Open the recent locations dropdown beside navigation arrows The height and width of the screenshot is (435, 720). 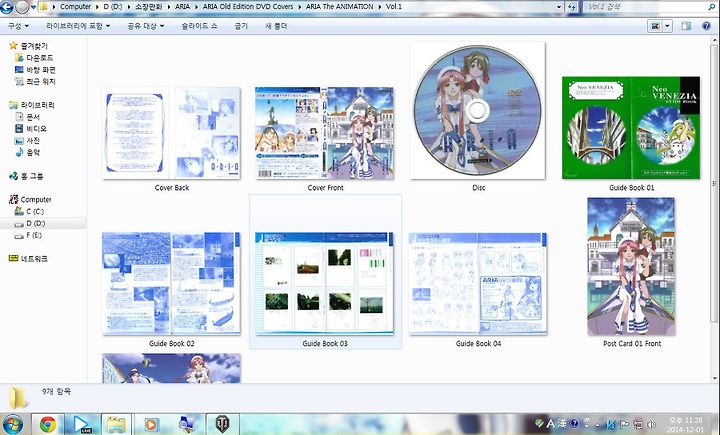[33, 8]
